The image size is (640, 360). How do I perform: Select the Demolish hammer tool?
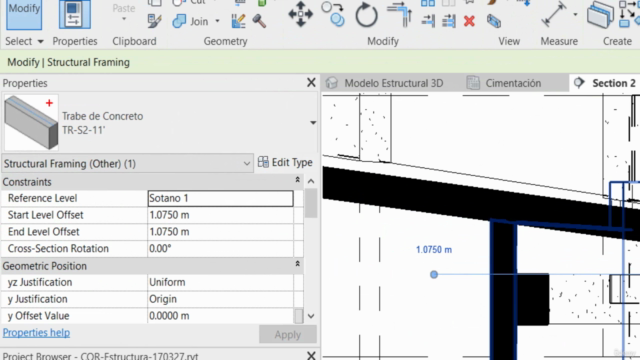click(x=259, y=21)
